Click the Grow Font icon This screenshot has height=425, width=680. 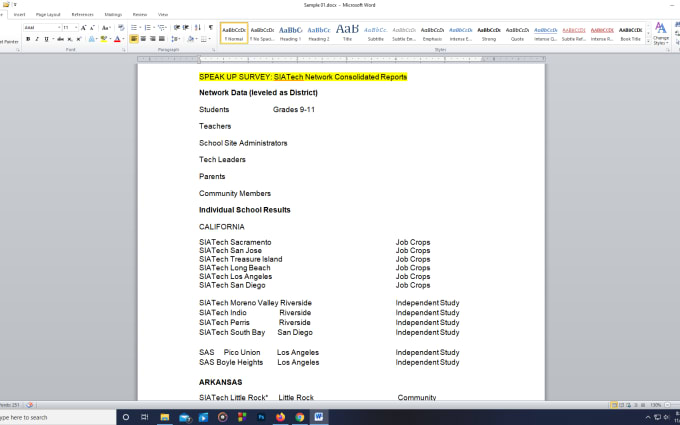coord(83,28)
